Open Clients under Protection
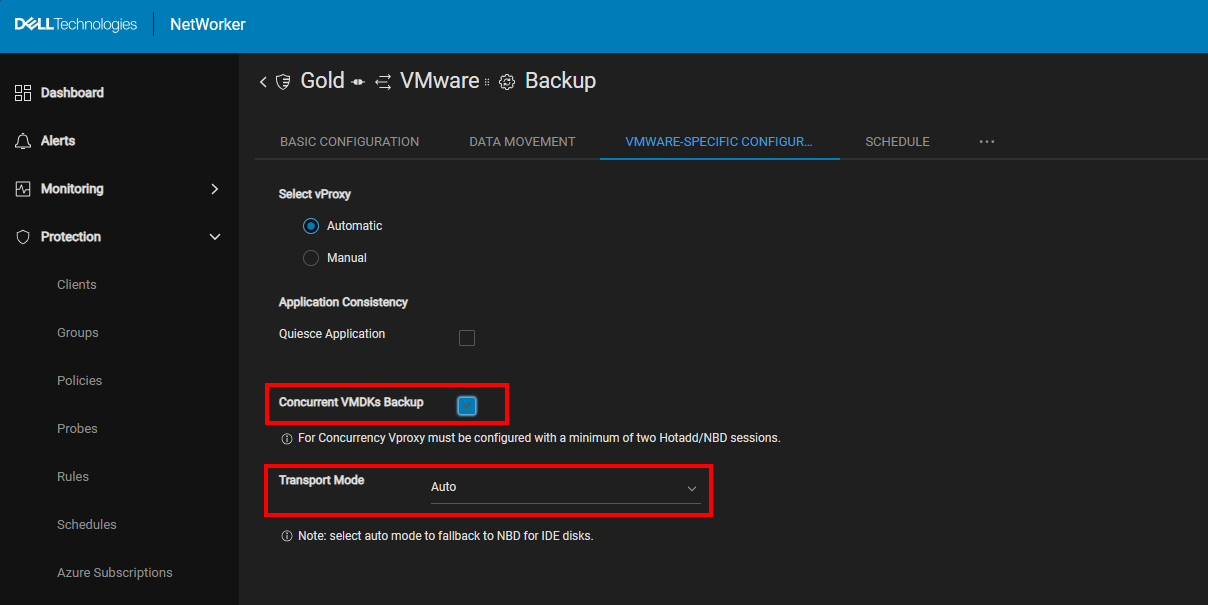The width and height of the screenshot is (1208, 605). (77, 285)
